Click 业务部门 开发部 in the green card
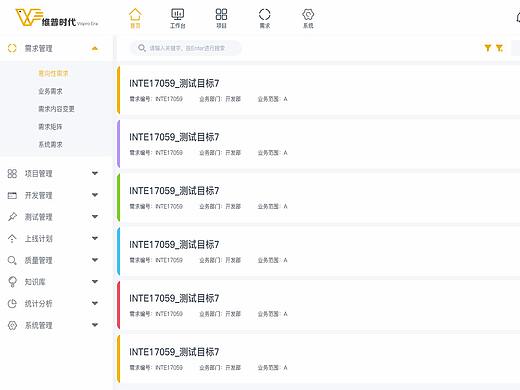The height and width of the screenshot is (390, 520). point(220,206)
